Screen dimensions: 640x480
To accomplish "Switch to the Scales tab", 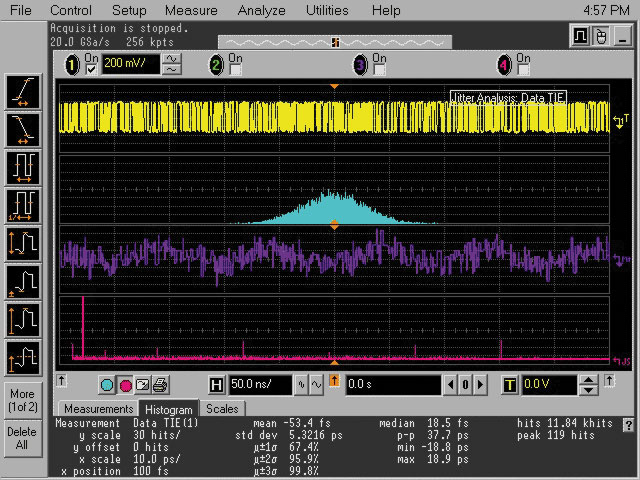I will click(222, 409).
